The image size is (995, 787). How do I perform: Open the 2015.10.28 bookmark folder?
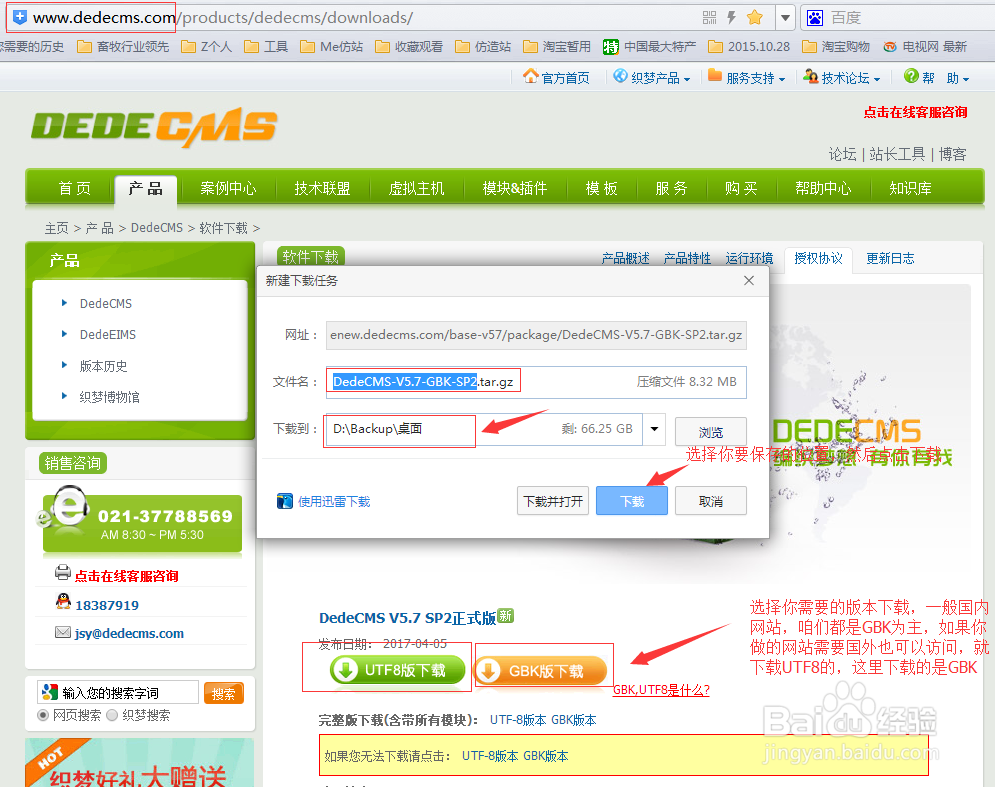[x=749, y=46]
